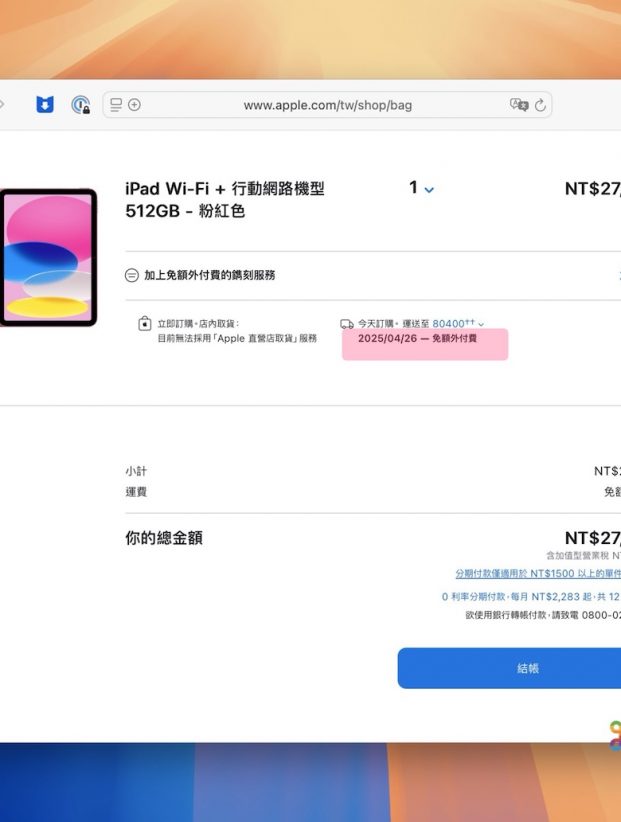Expand the delivery postal code 80400 selector
The height and width of the screenshot is (822, 621).
[458, 324]
